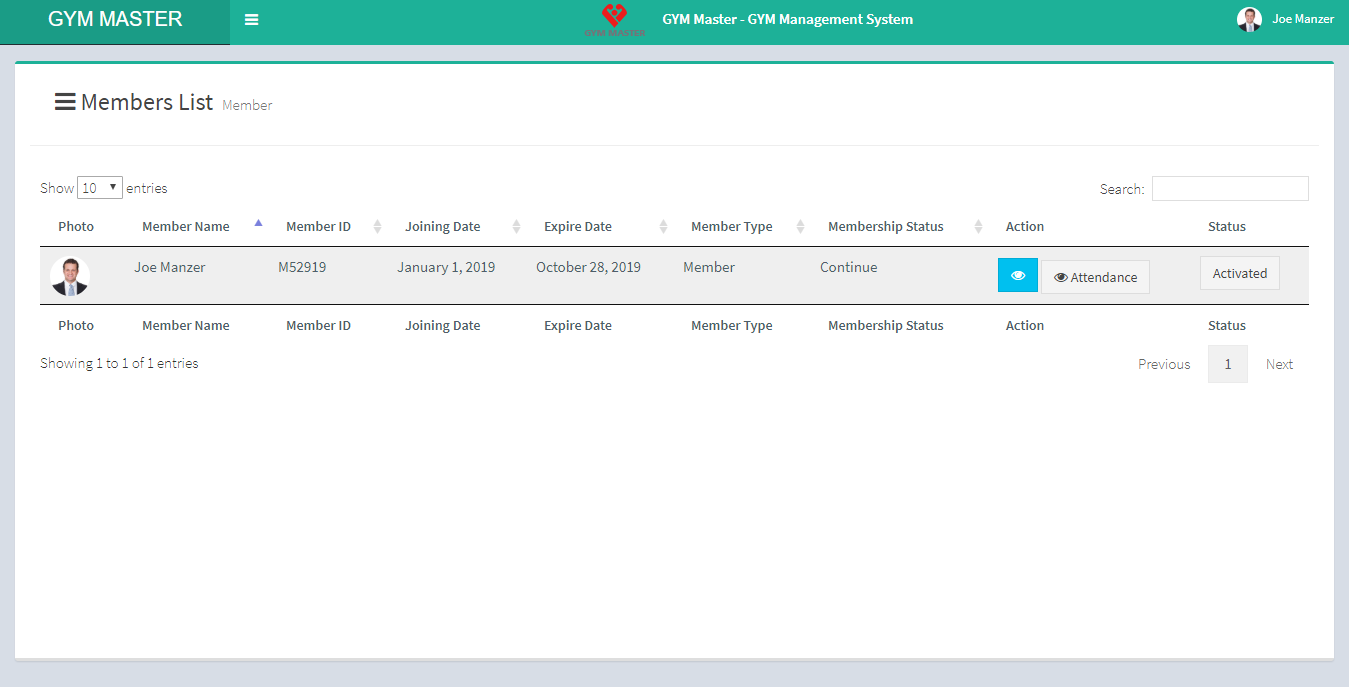Select page 1 in pagination
Viewport: 1349px width, 687px height.
1227,365
